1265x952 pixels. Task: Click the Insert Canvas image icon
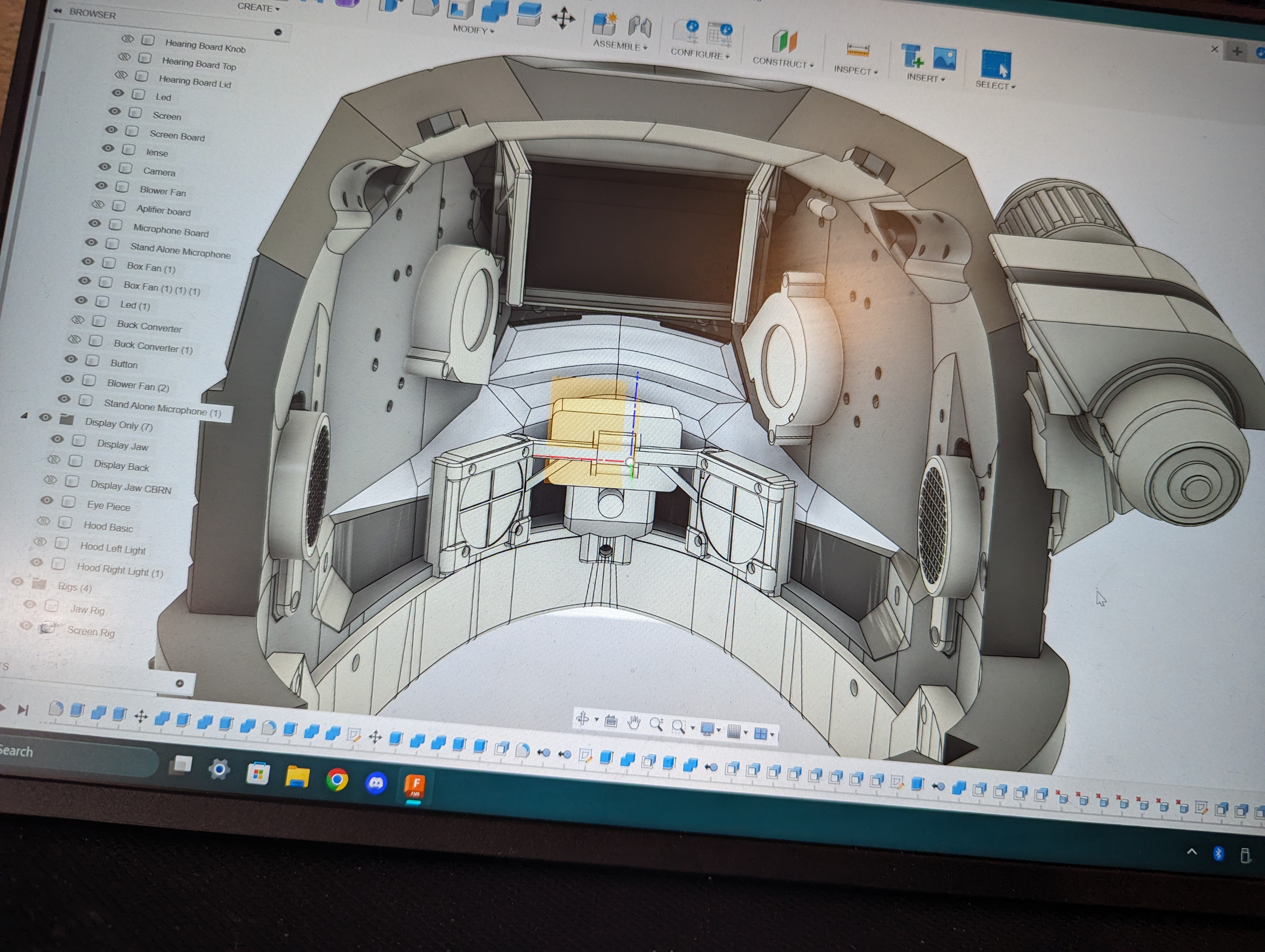944,59
